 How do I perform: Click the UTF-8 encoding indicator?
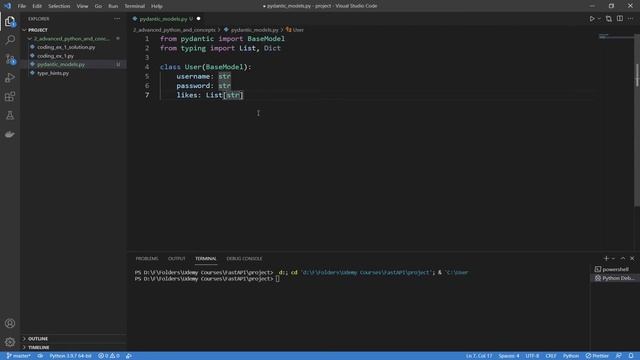[532, 356]
